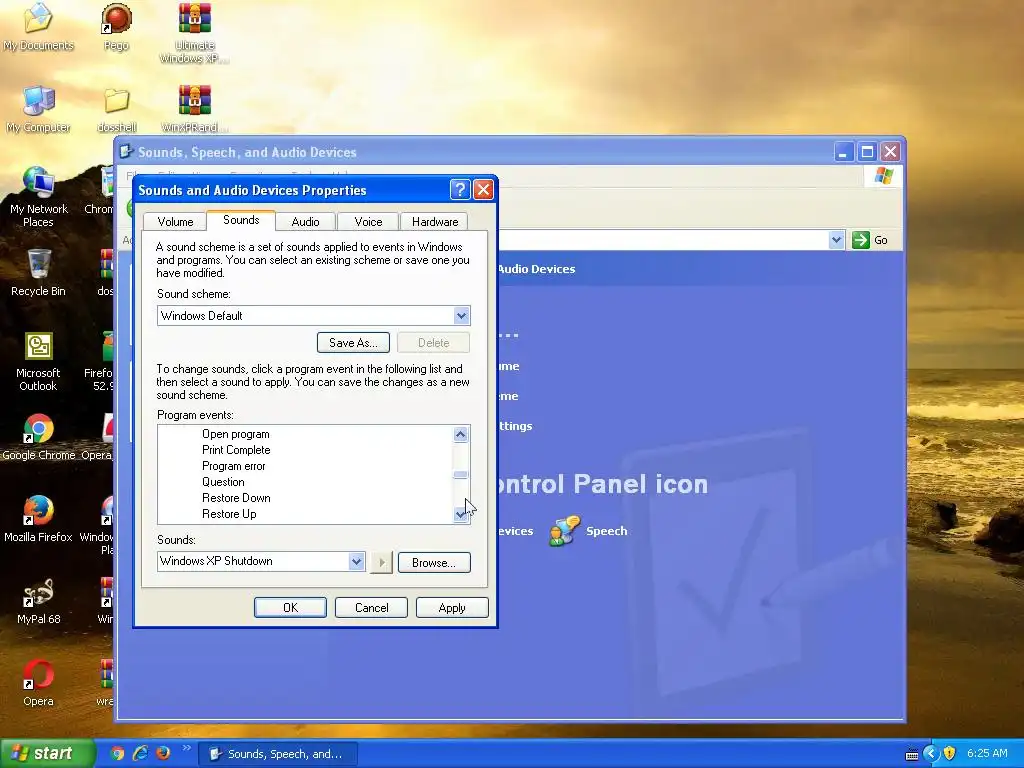1024x768 pixels.
Task: Launch Microsoft Outlook from desktop
Action: pyautogui.click(x=38, y=361)
